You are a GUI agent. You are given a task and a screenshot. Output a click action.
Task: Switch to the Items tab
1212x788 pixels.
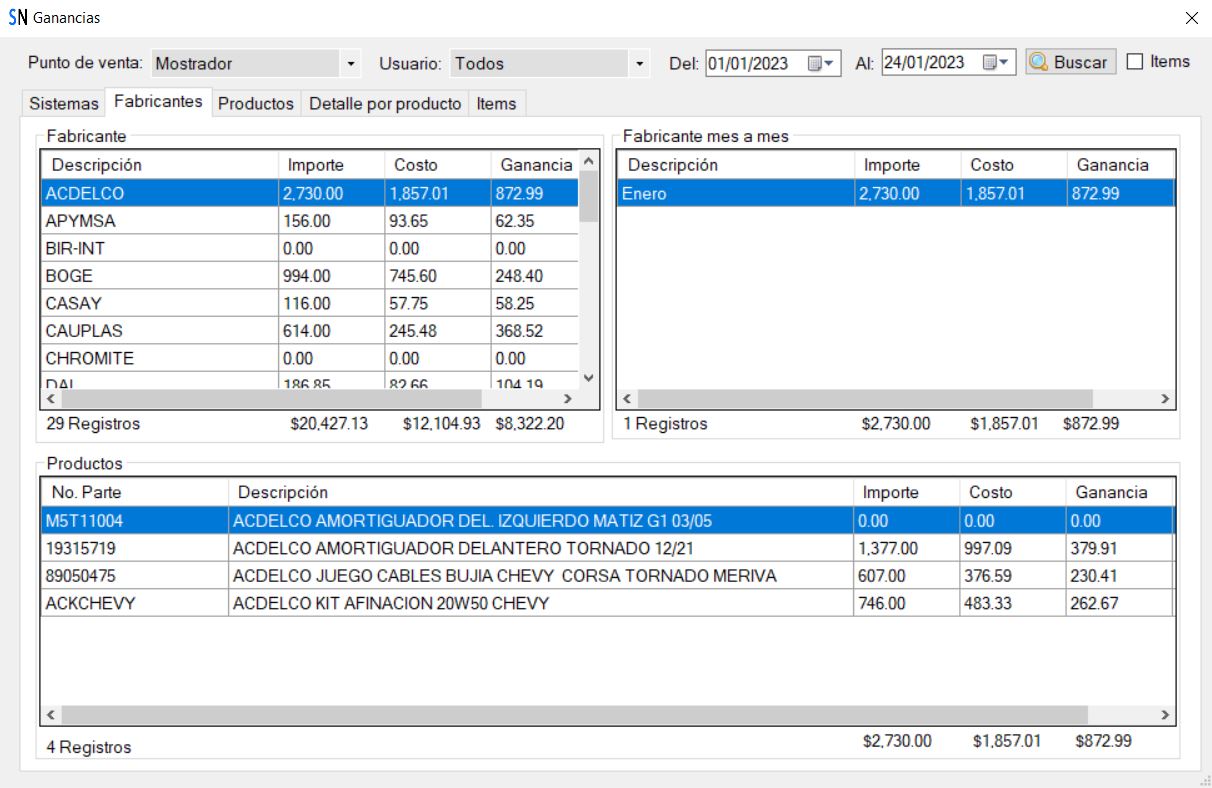pos(497,104)
